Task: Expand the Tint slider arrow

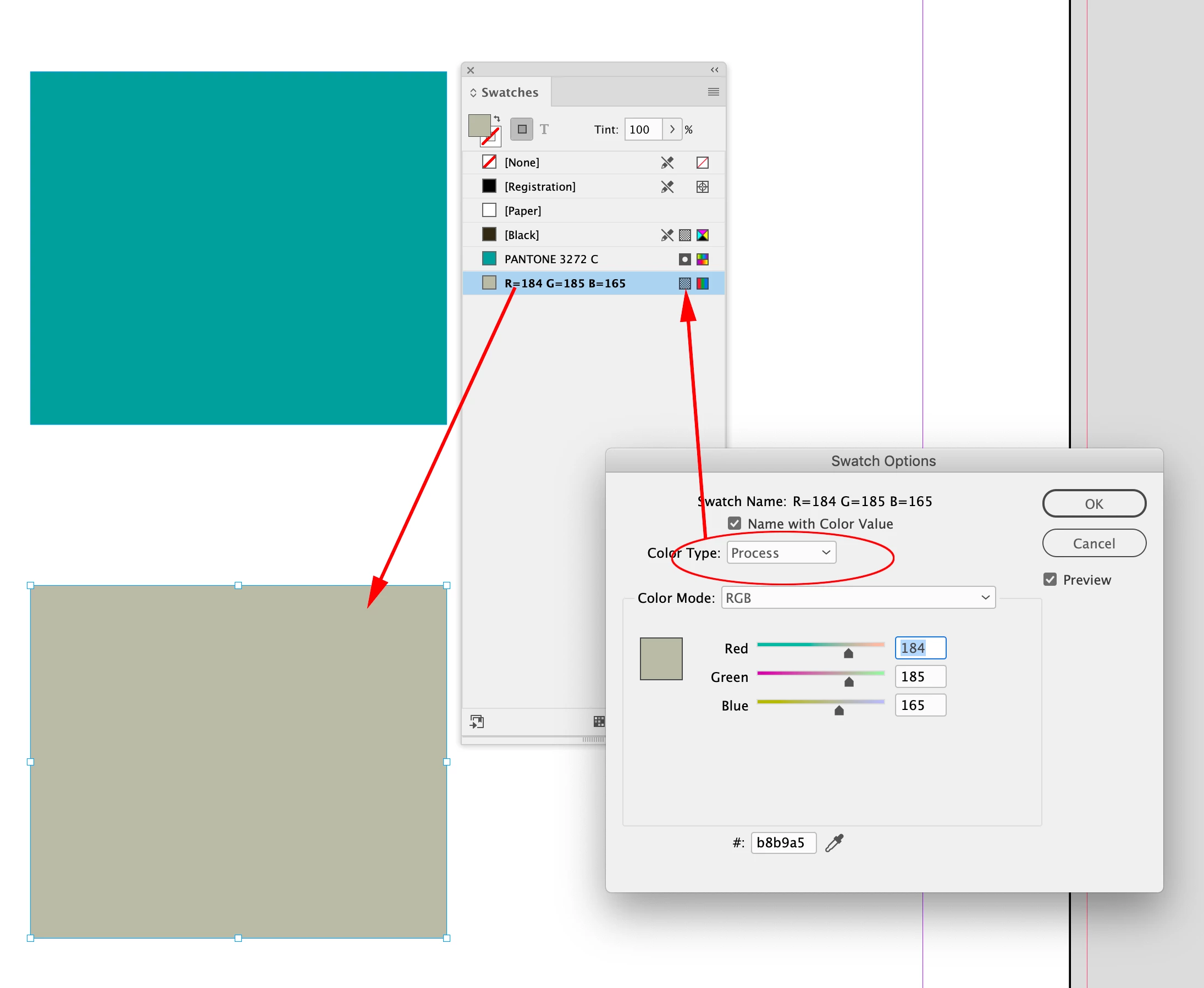Action: click(672, 129)
